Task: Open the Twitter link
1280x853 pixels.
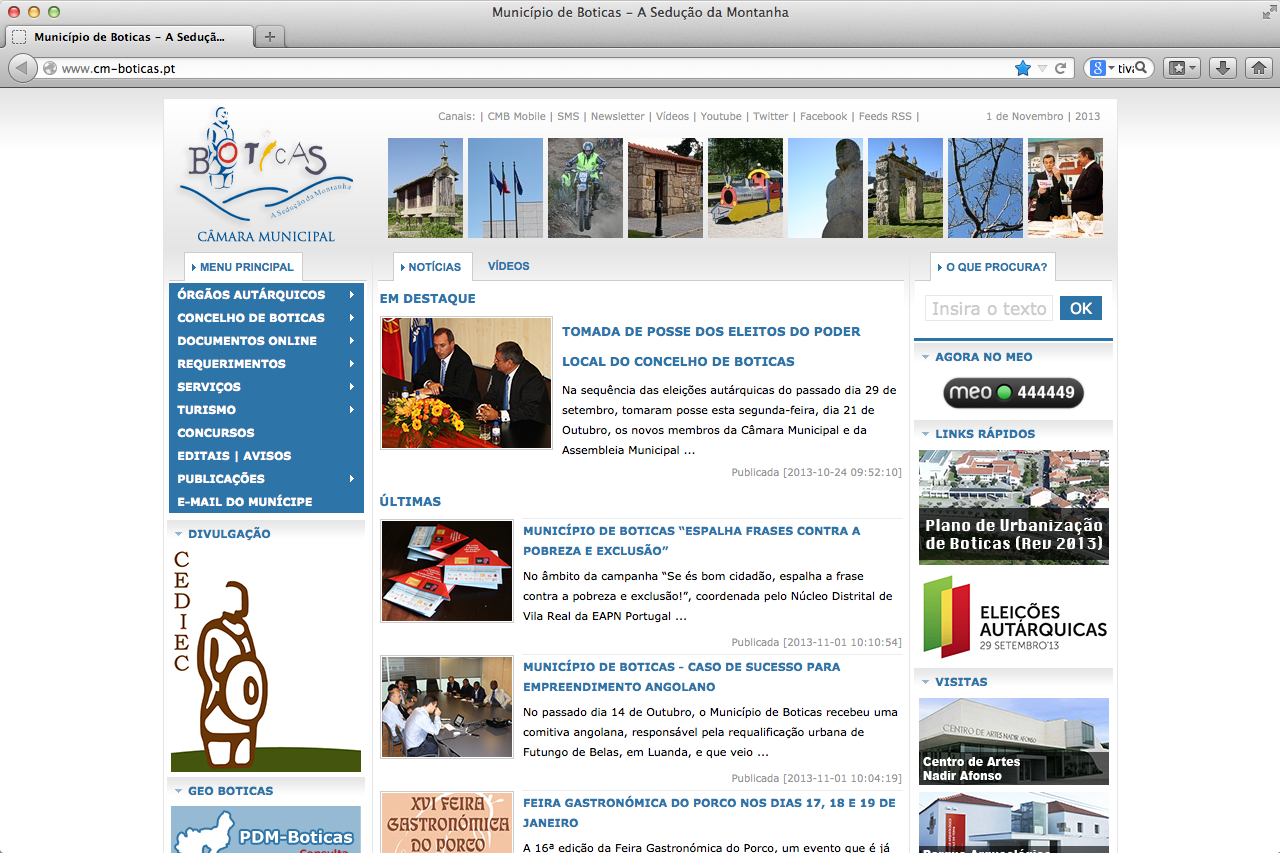Action: [x=771, y=116]
